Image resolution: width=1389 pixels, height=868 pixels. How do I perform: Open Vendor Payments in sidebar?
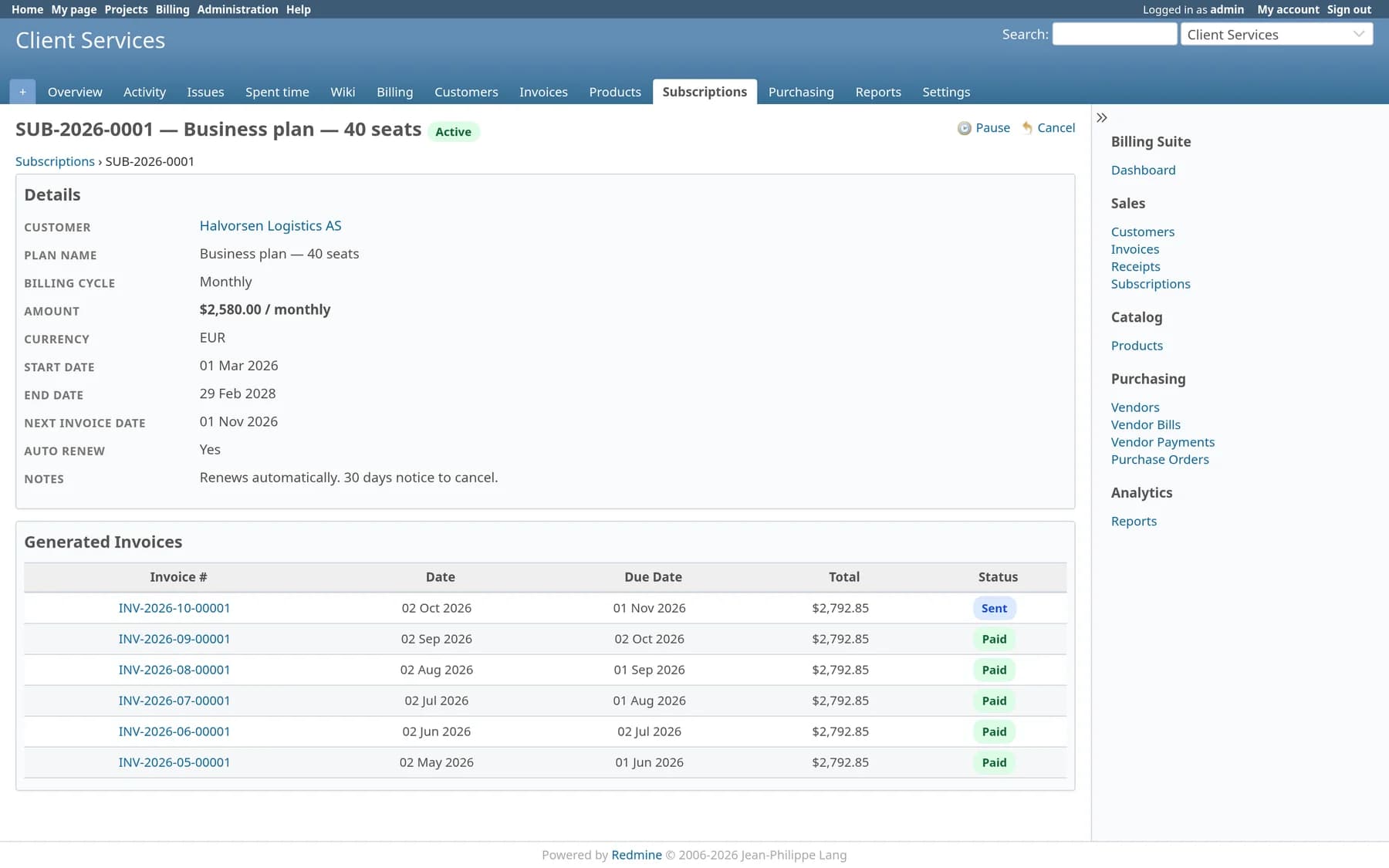(1162, 442)
